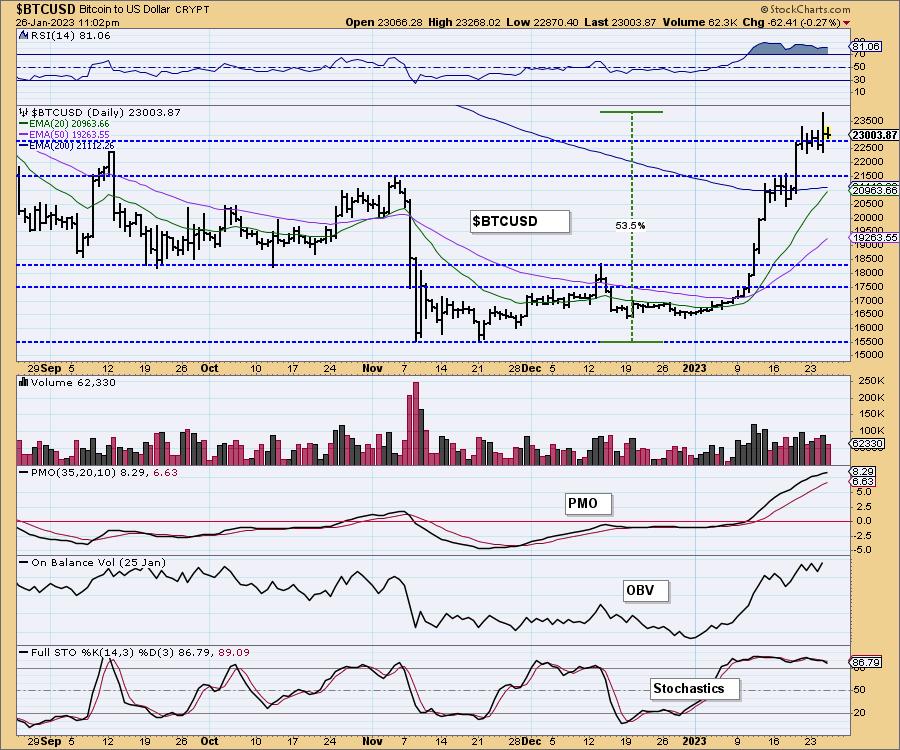
Task: Select the green EMA(20) legend line swatch
Action: pos(24,124)
